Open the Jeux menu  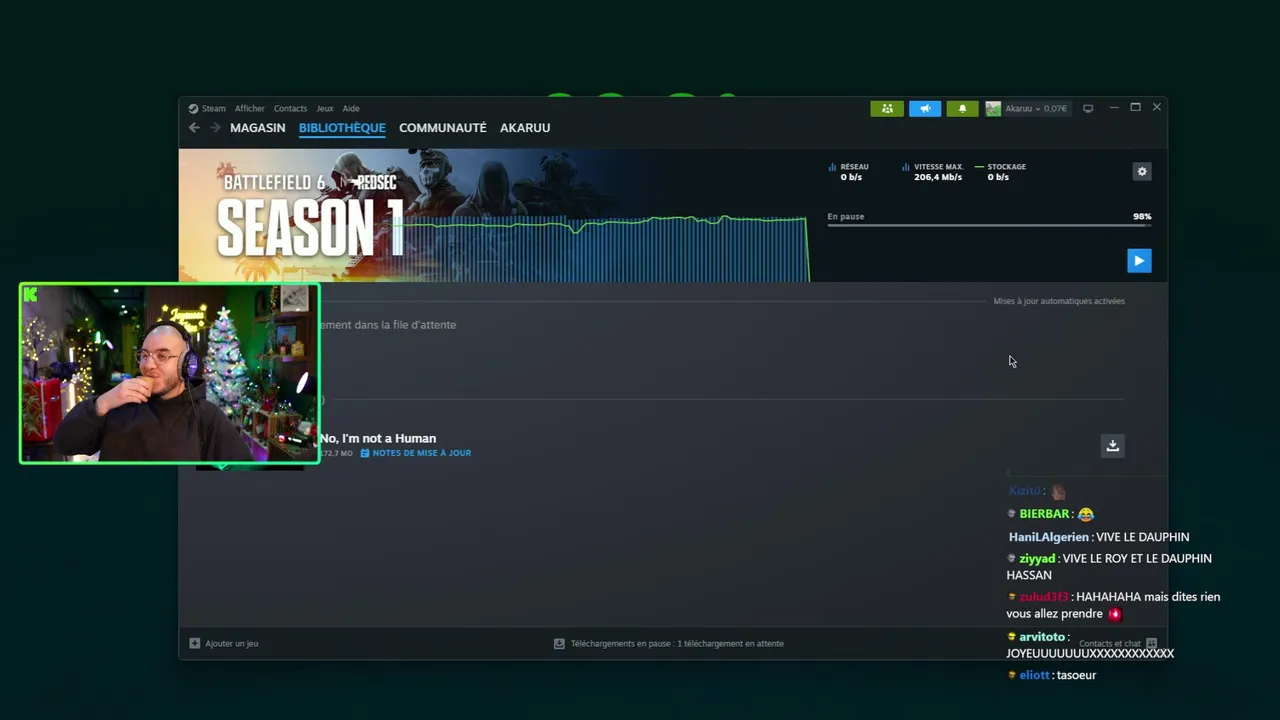(325, 108)
